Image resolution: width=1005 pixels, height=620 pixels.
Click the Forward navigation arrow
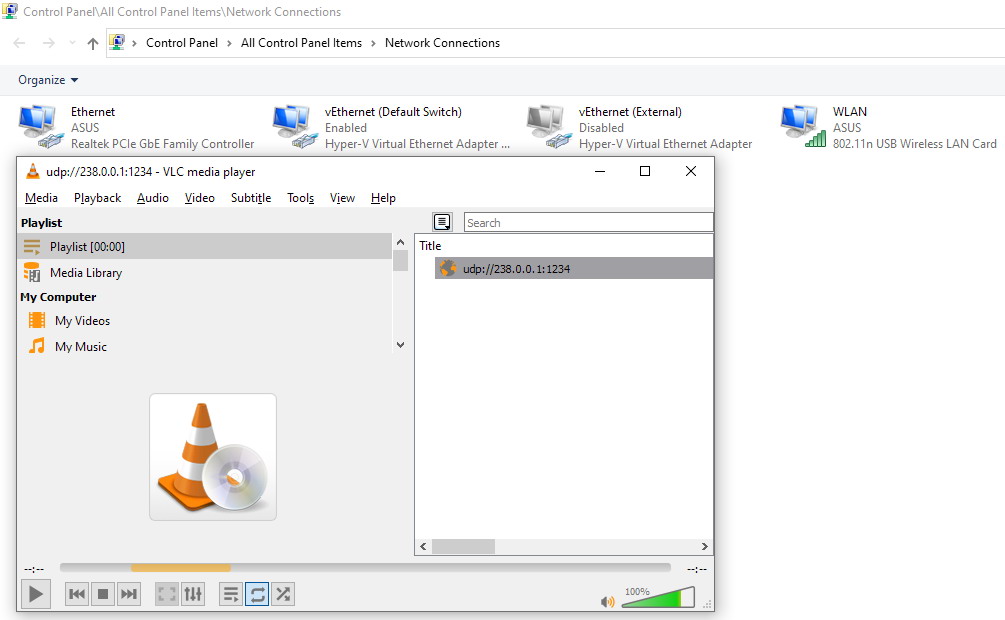(49, 43)
